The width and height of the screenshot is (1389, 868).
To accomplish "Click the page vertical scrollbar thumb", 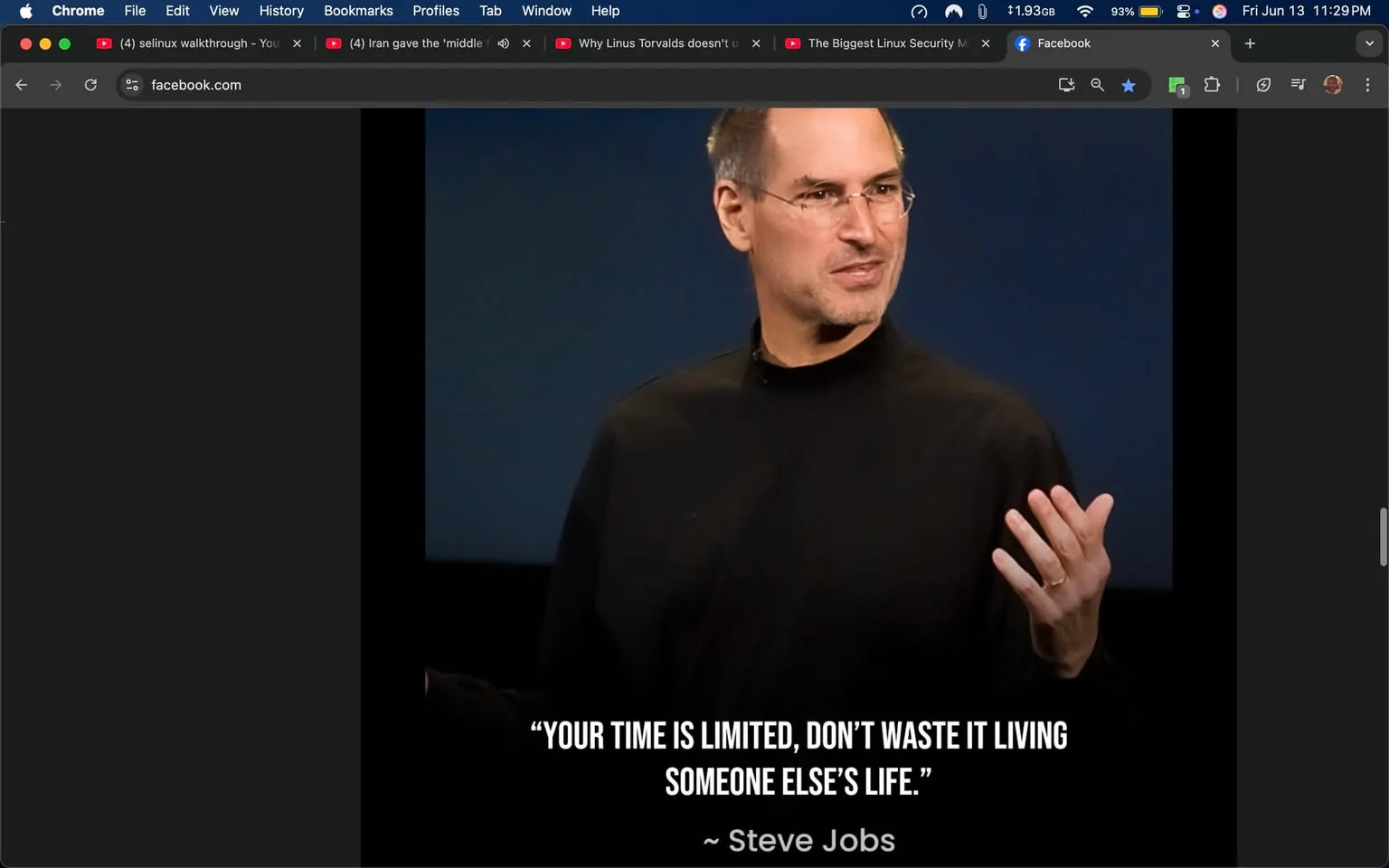I will tap(1383, 537).
